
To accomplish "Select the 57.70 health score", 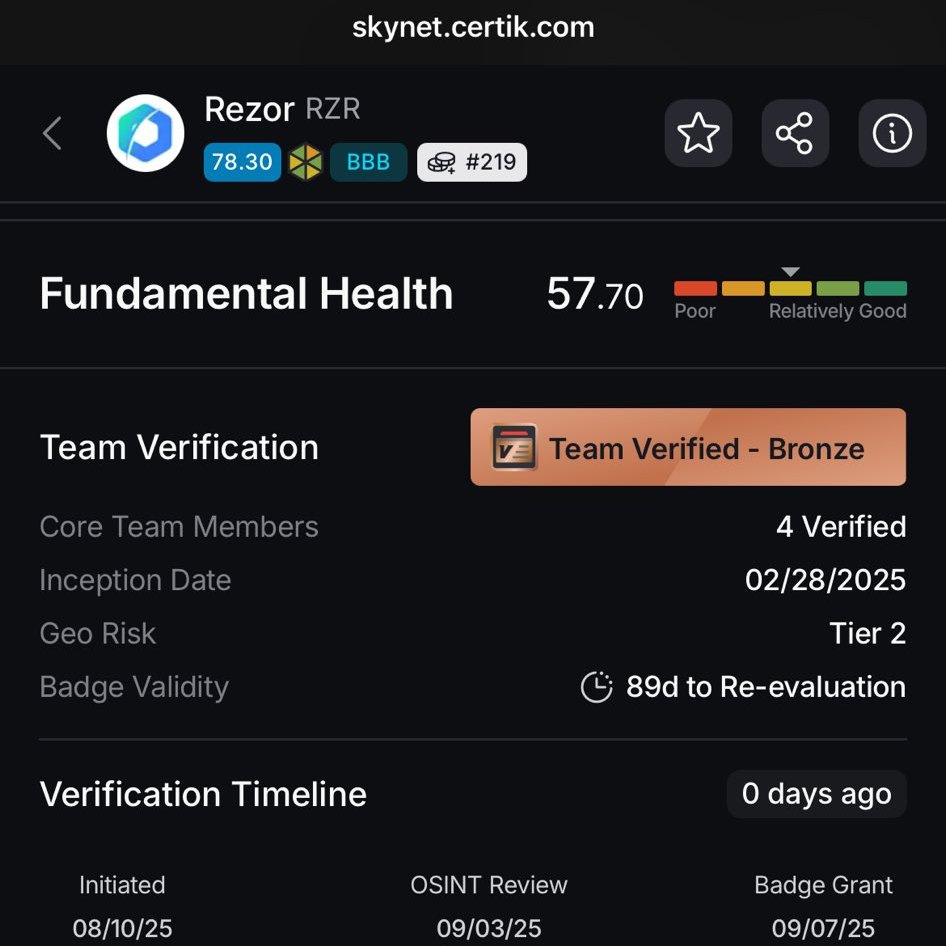I will pos(594,294).
